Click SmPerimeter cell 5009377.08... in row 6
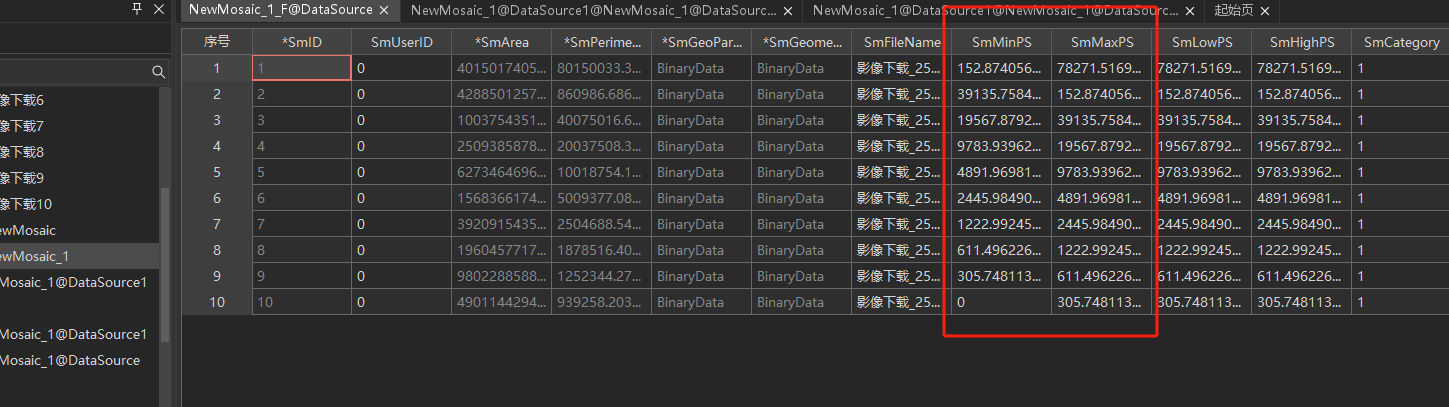The height and width of the screenshot is (407, 1449). (x=602, y=198)
